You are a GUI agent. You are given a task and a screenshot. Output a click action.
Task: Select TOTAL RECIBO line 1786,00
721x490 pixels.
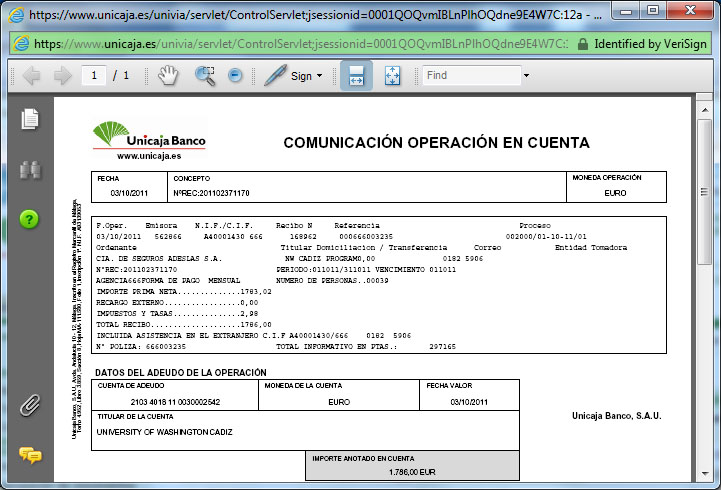point(183,325)
